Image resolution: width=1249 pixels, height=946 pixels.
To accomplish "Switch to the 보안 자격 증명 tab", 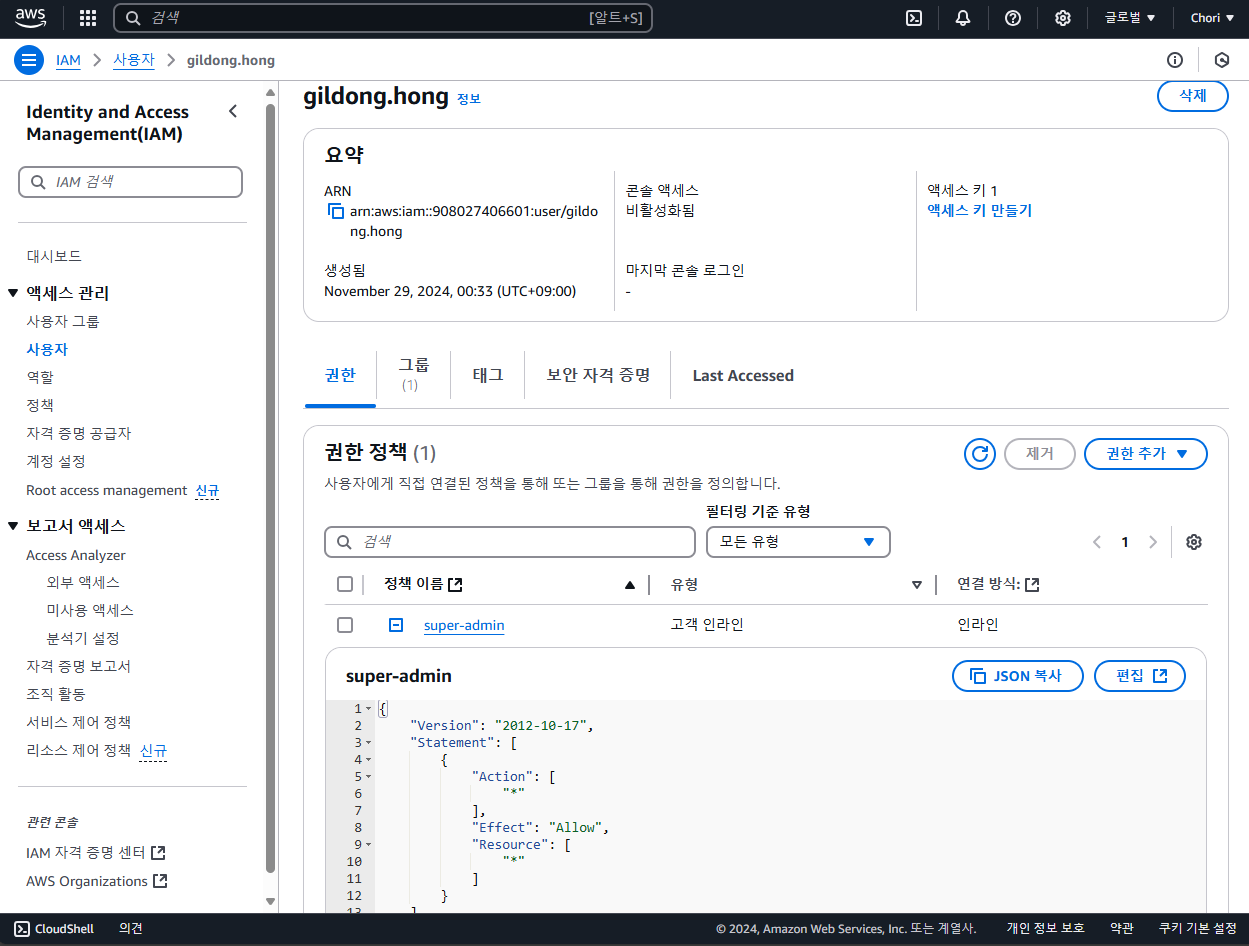I will (598, 376).
